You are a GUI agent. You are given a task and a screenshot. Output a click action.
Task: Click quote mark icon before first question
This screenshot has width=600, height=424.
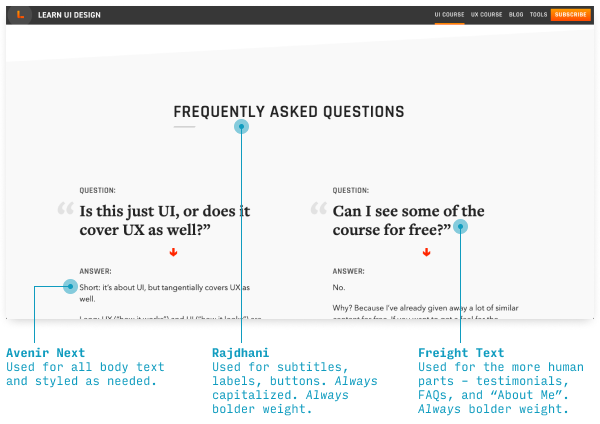(x=65, y=208)
